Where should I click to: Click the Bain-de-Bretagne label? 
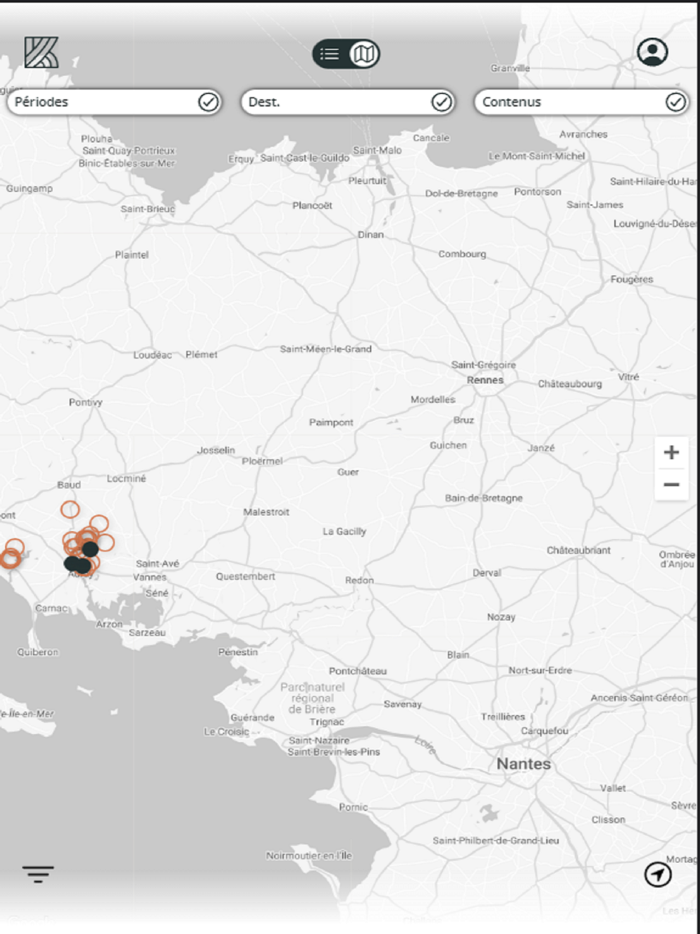click(x=483, y=499)
